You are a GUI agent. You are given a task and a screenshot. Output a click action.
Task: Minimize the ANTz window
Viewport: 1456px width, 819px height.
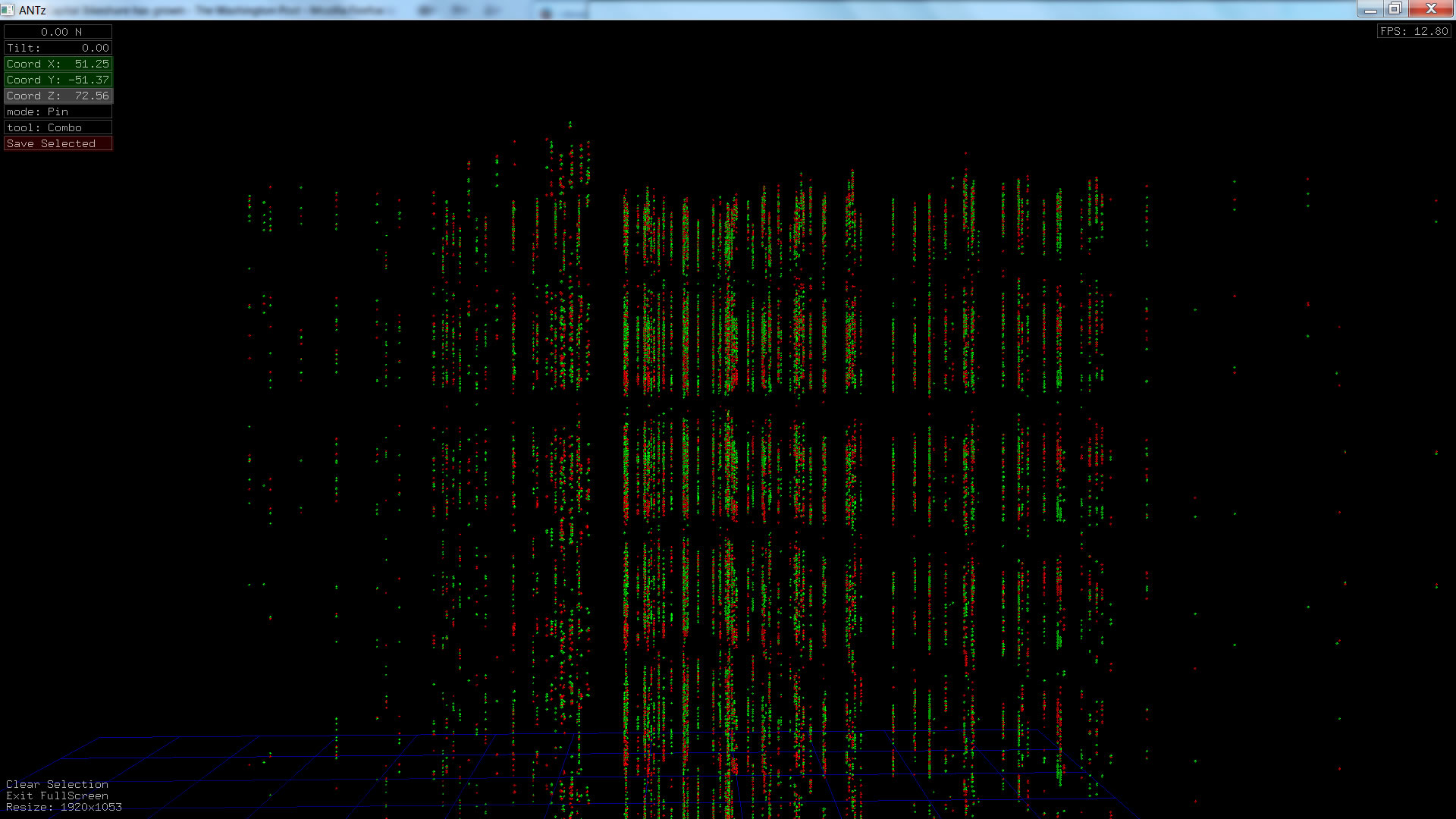coord(1370,9)
